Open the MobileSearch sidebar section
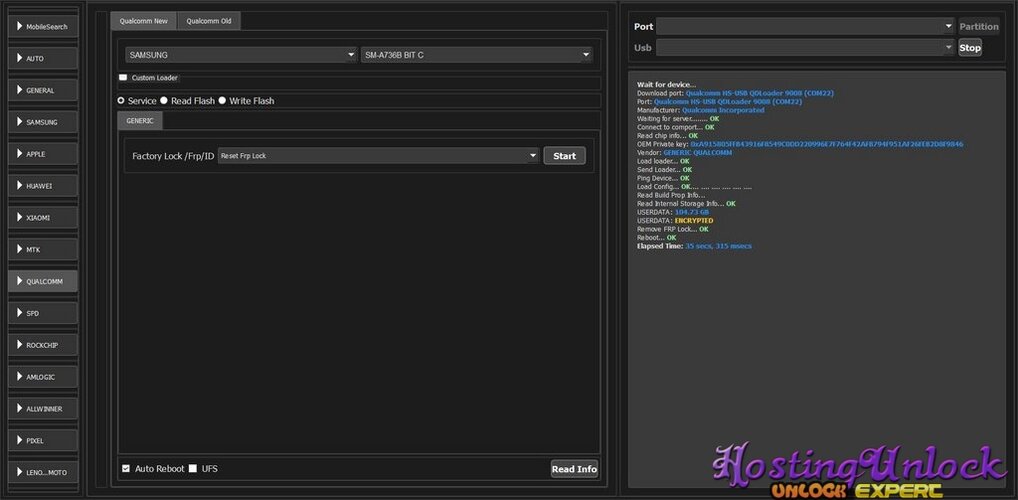This screenshot has width=1018, height=500. click(x=43, y=27)
